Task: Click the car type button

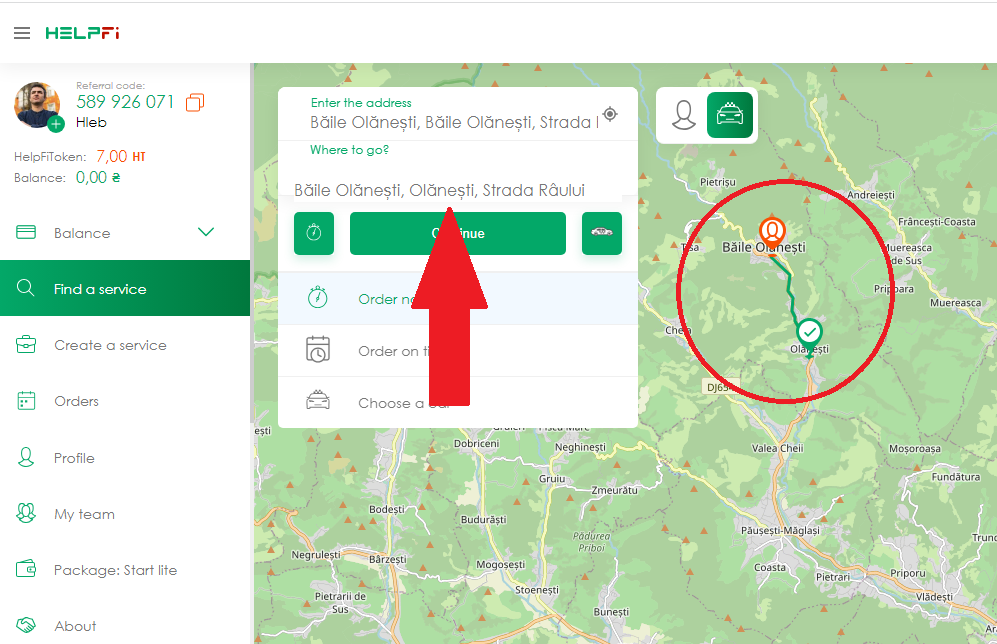Action: [601, 233]
